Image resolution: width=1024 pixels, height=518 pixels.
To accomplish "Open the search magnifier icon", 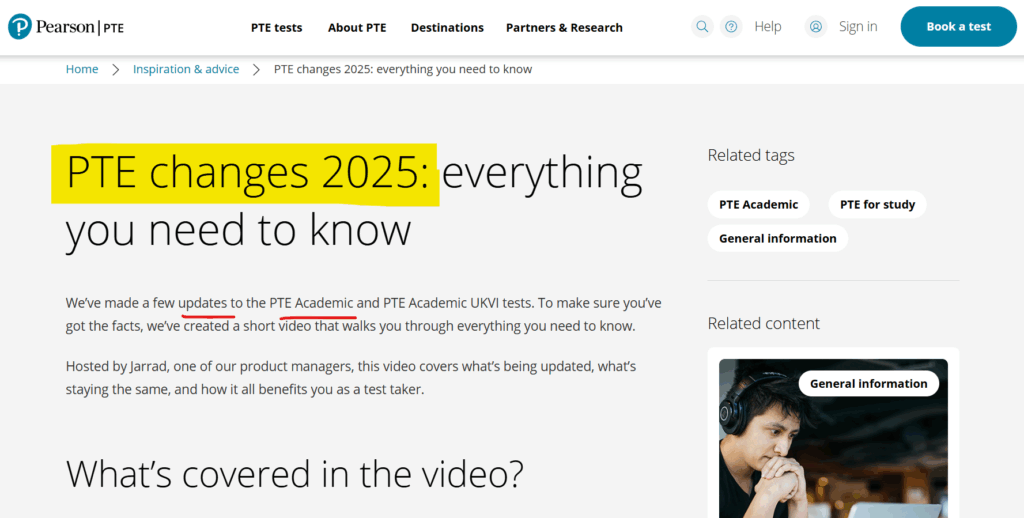I will pos(702,27).
